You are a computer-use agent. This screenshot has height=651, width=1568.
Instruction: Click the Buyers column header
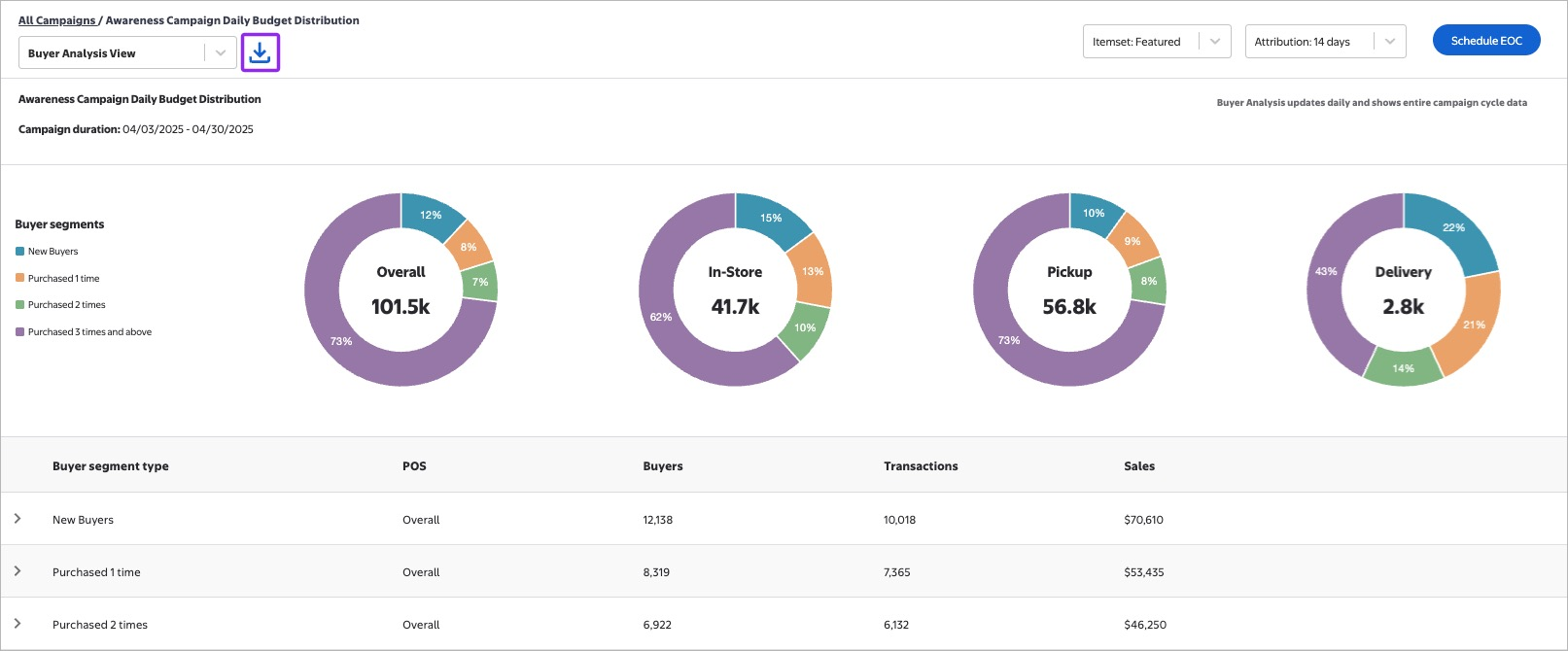(x=662, y=466)
